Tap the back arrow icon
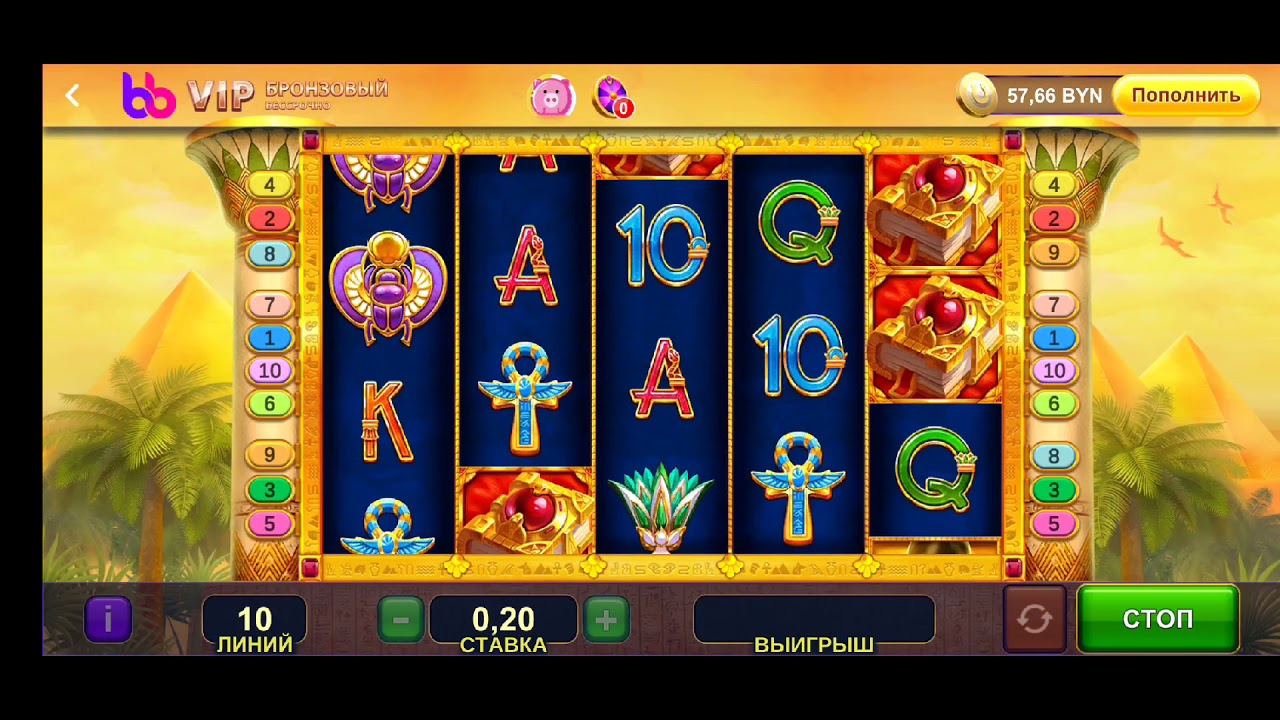The height and width of the screenshot is (720, 1280). [x=72, y=96]
